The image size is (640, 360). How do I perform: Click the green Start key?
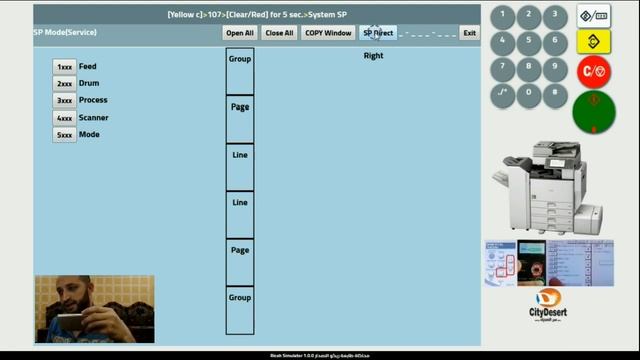pyautogui.click(x=594, y=112)
